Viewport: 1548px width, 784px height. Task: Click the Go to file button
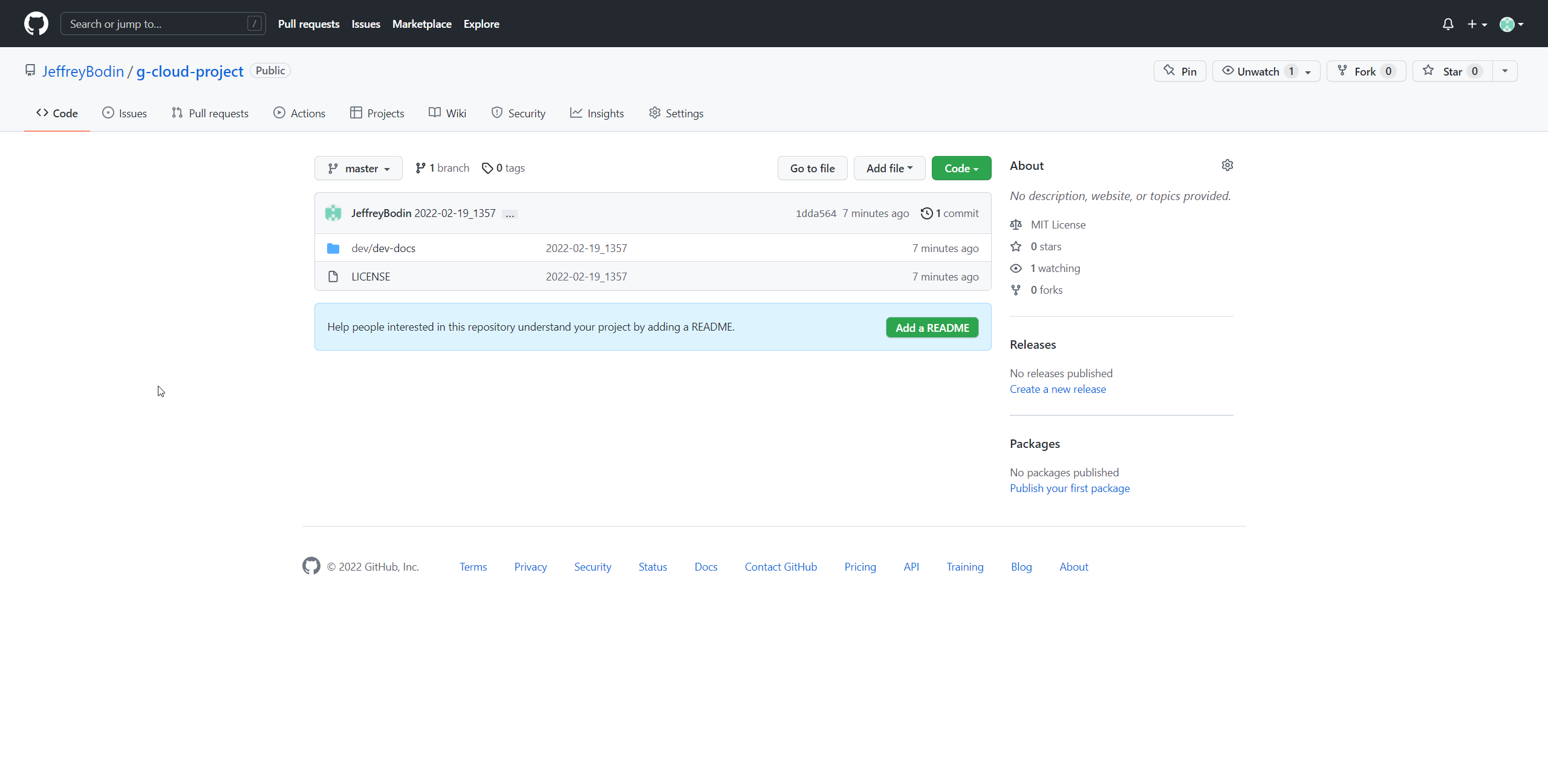[812, 167]
